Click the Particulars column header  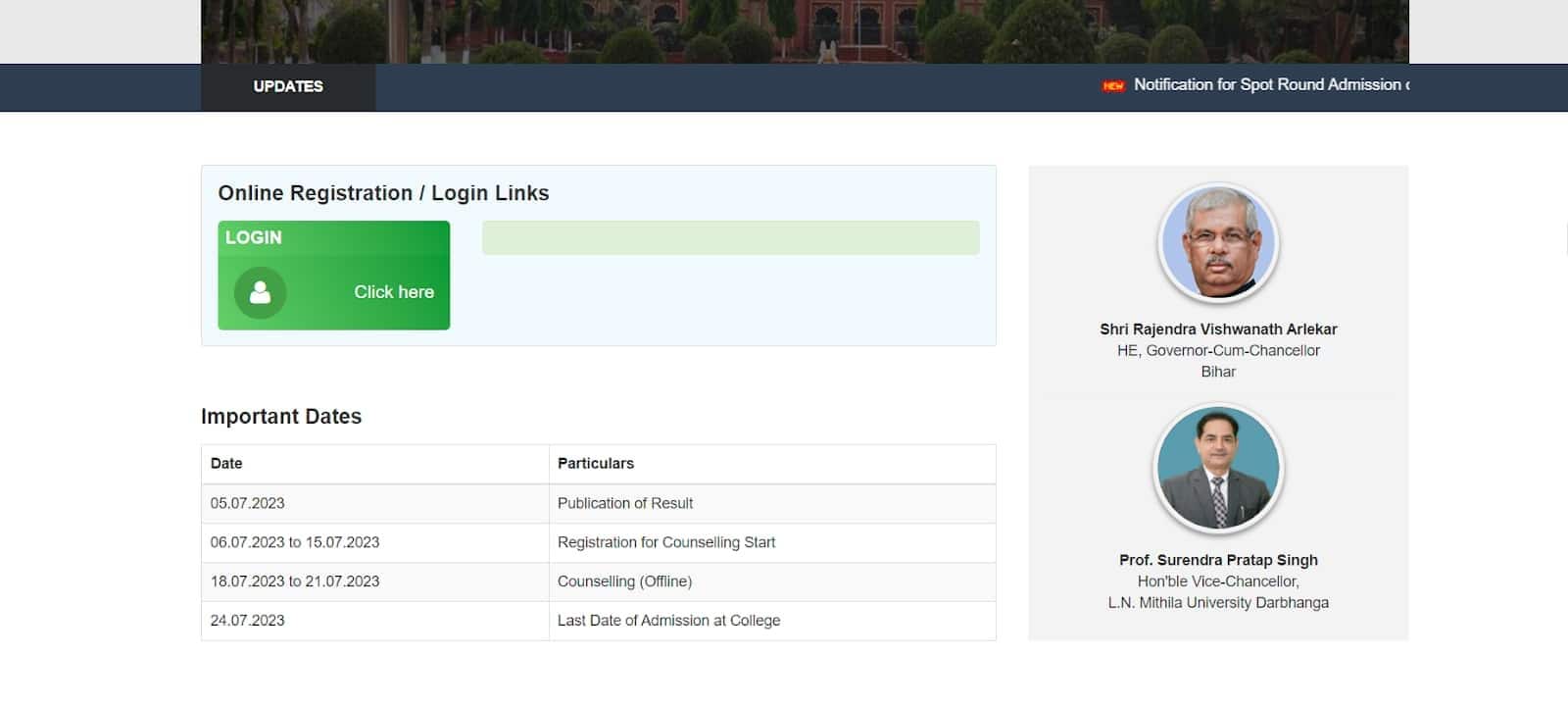[596, 464]
